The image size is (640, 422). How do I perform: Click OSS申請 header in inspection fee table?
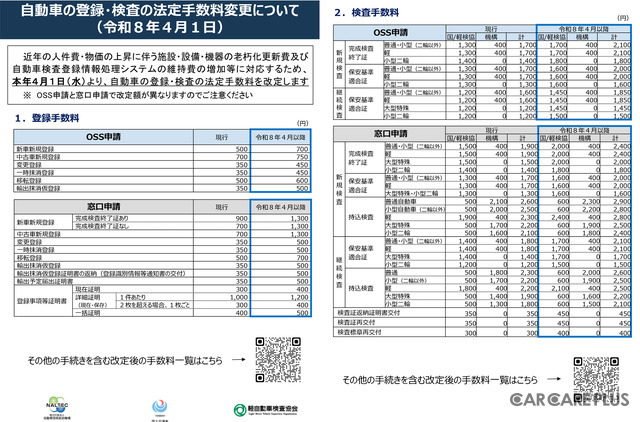click(381, 31)
